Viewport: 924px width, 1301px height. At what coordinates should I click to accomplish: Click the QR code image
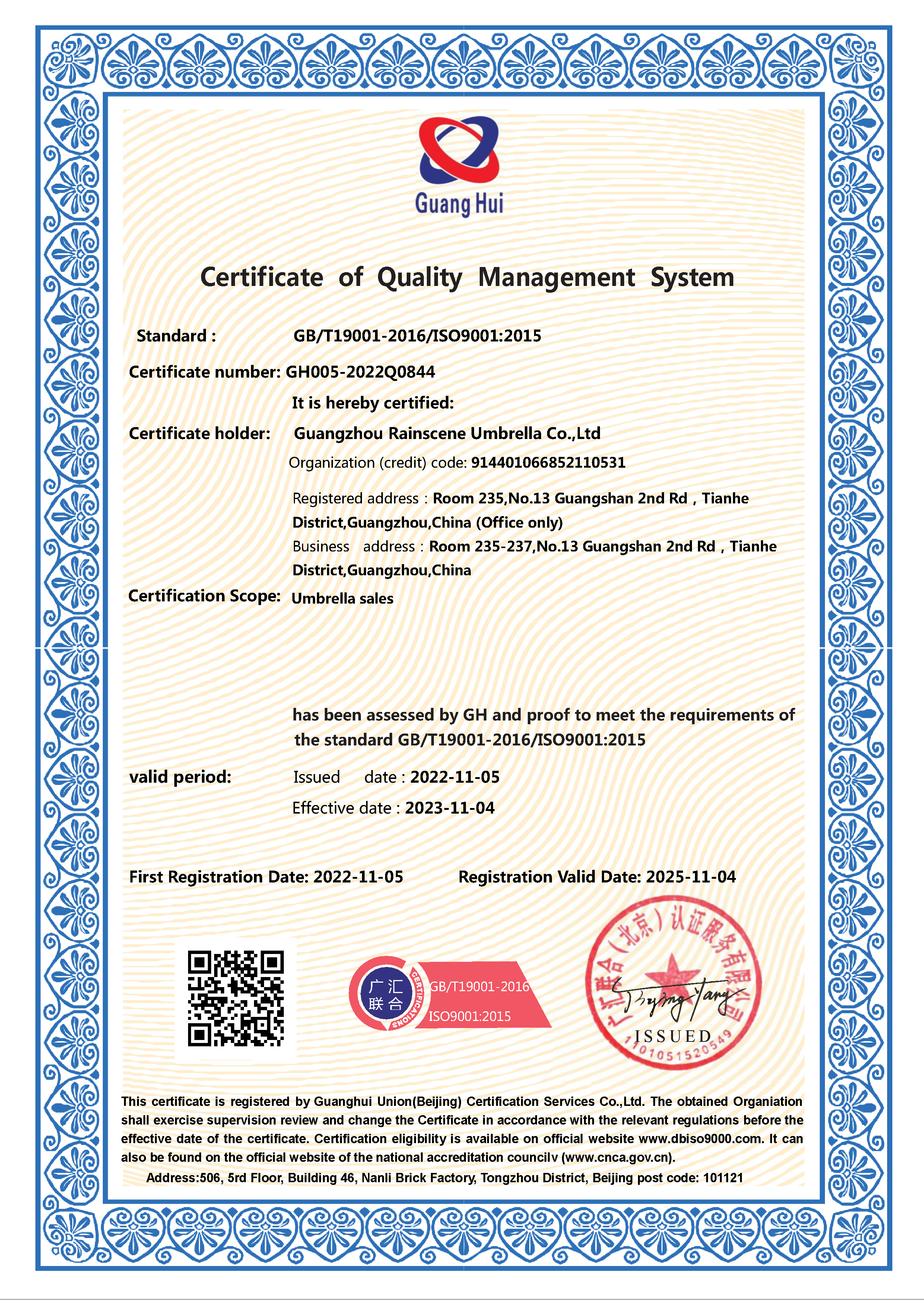(x=235, y=998)
